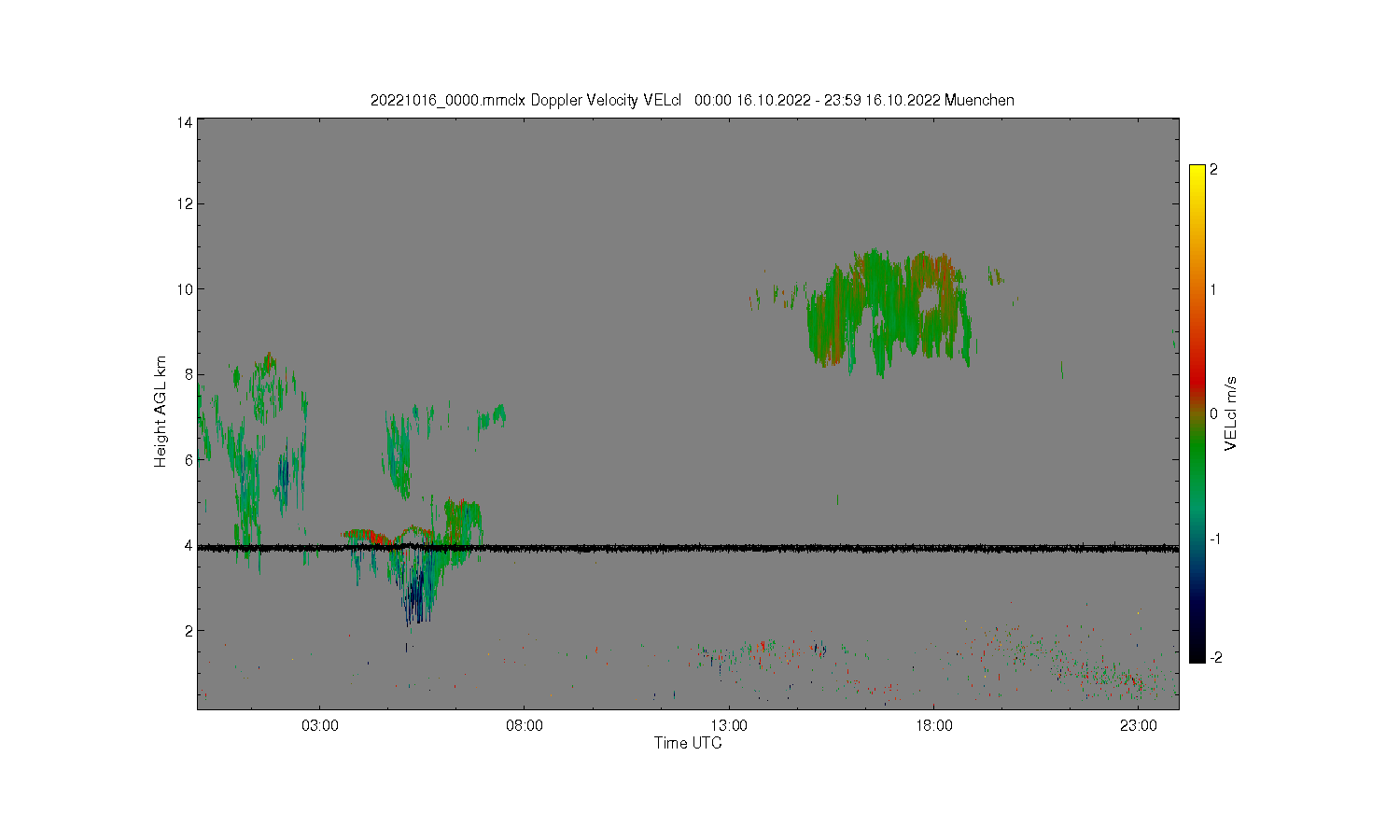The width and height of the screenshot is (1400, 840).
Task: Click the 03:00 time tick label
Action: coord(320,726)
